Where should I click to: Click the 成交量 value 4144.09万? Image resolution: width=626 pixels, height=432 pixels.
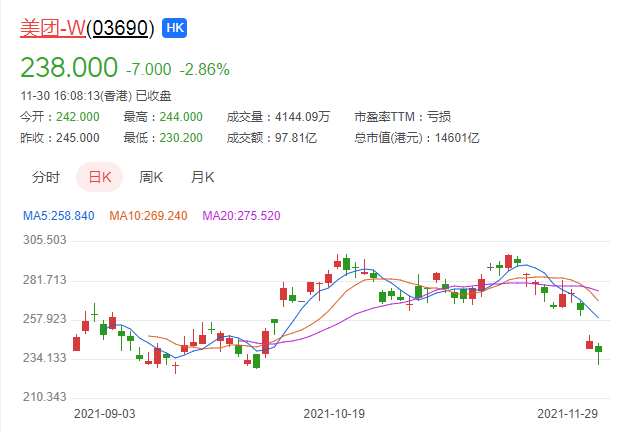tap(302, 117)
